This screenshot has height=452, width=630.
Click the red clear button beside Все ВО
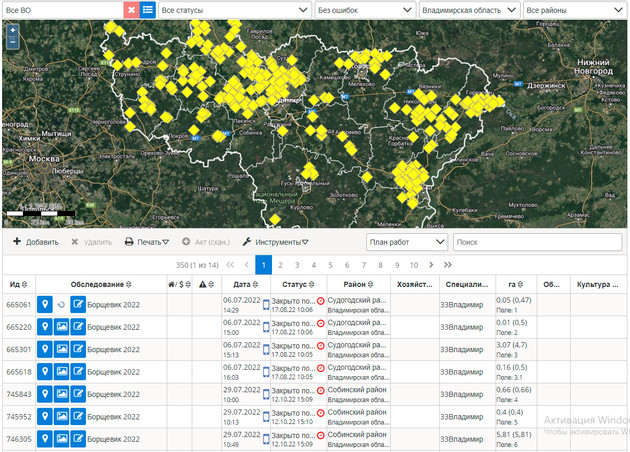(131, 9)
